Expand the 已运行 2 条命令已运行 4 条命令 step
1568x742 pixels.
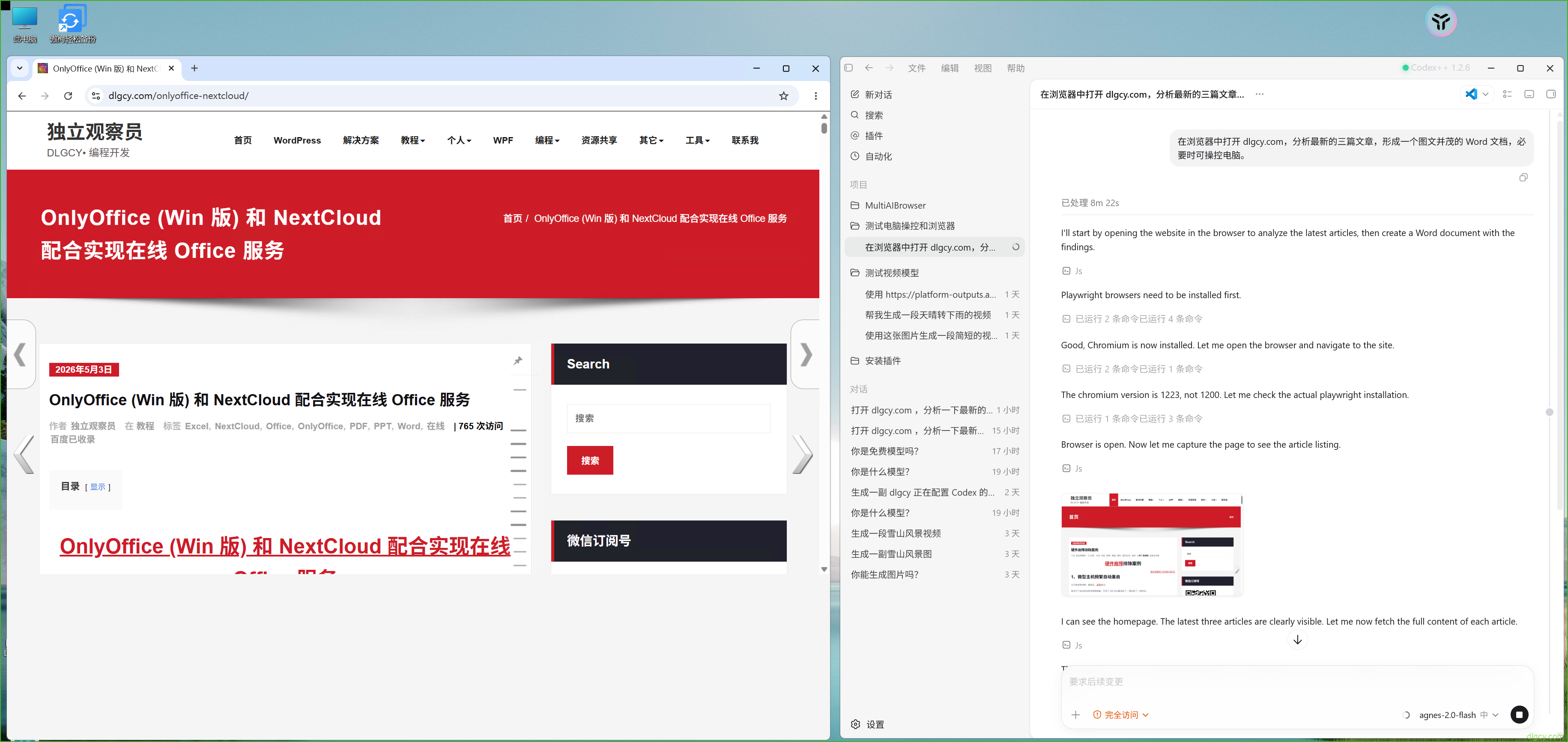[1132, 319]
